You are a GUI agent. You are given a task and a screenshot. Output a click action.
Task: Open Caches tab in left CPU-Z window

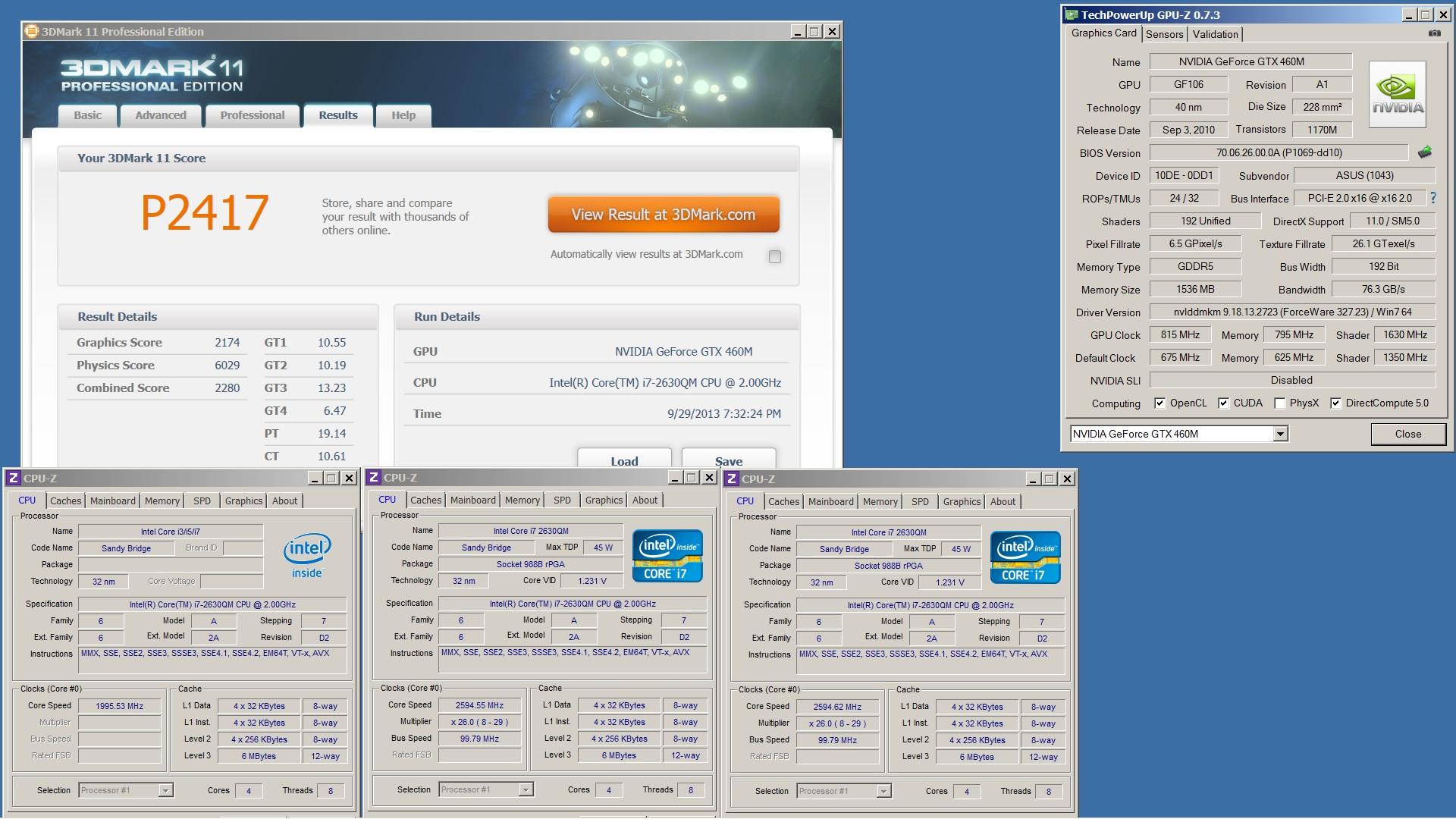(x=66, y=500)
